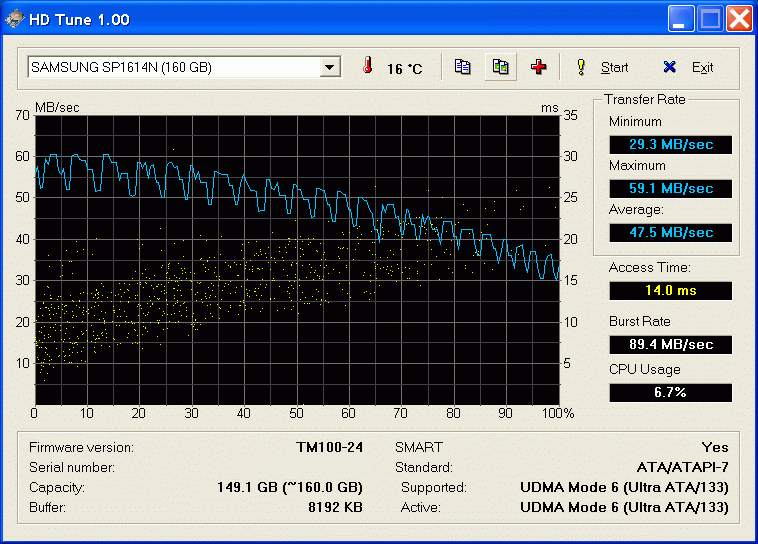Click the MB/sec axis label on graph
This screenshot has width=758, height=544.
click(x=57, y=107)
